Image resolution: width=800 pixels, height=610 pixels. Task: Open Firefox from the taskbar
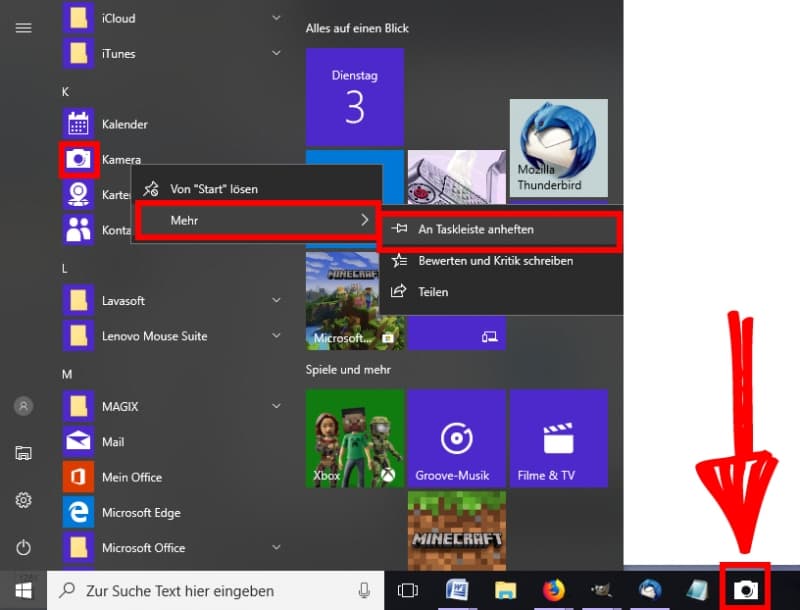(554, 591)
